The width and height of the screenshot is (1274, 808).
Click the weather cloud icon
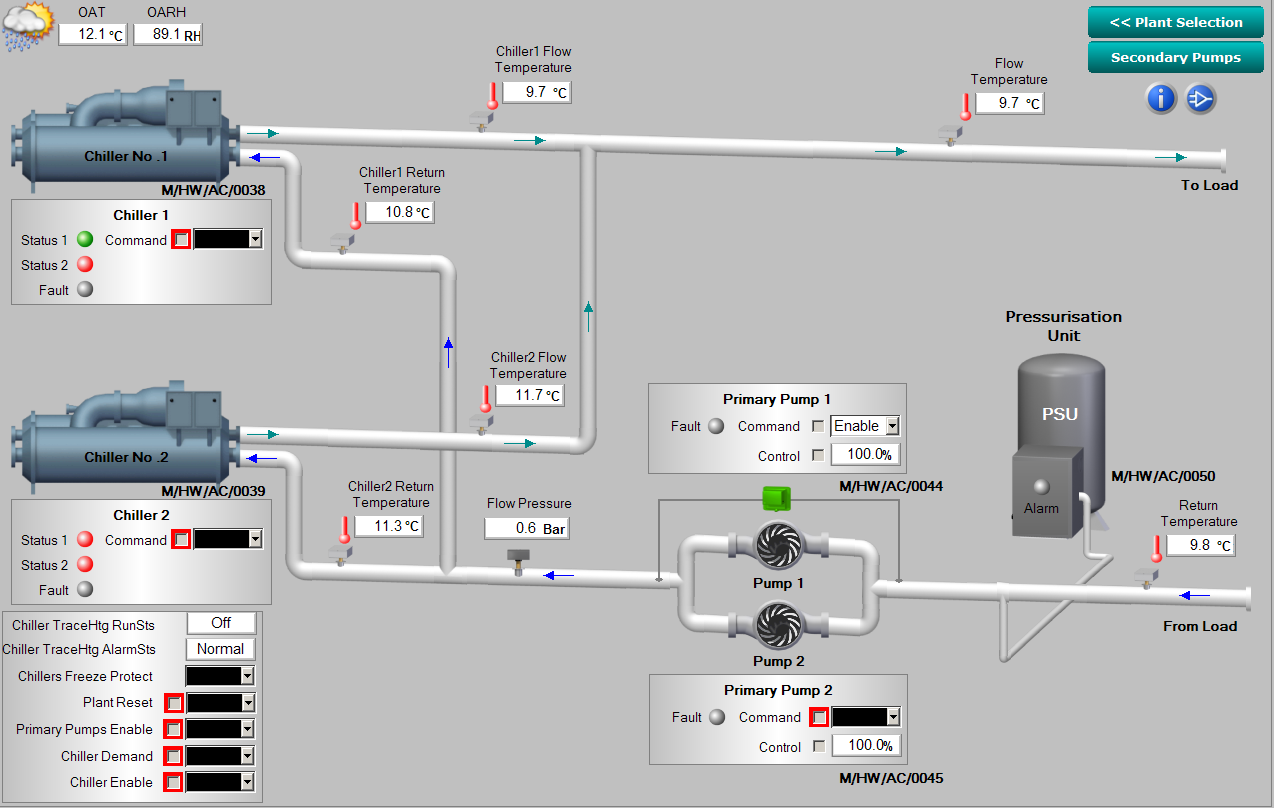(x=26, y=26)
